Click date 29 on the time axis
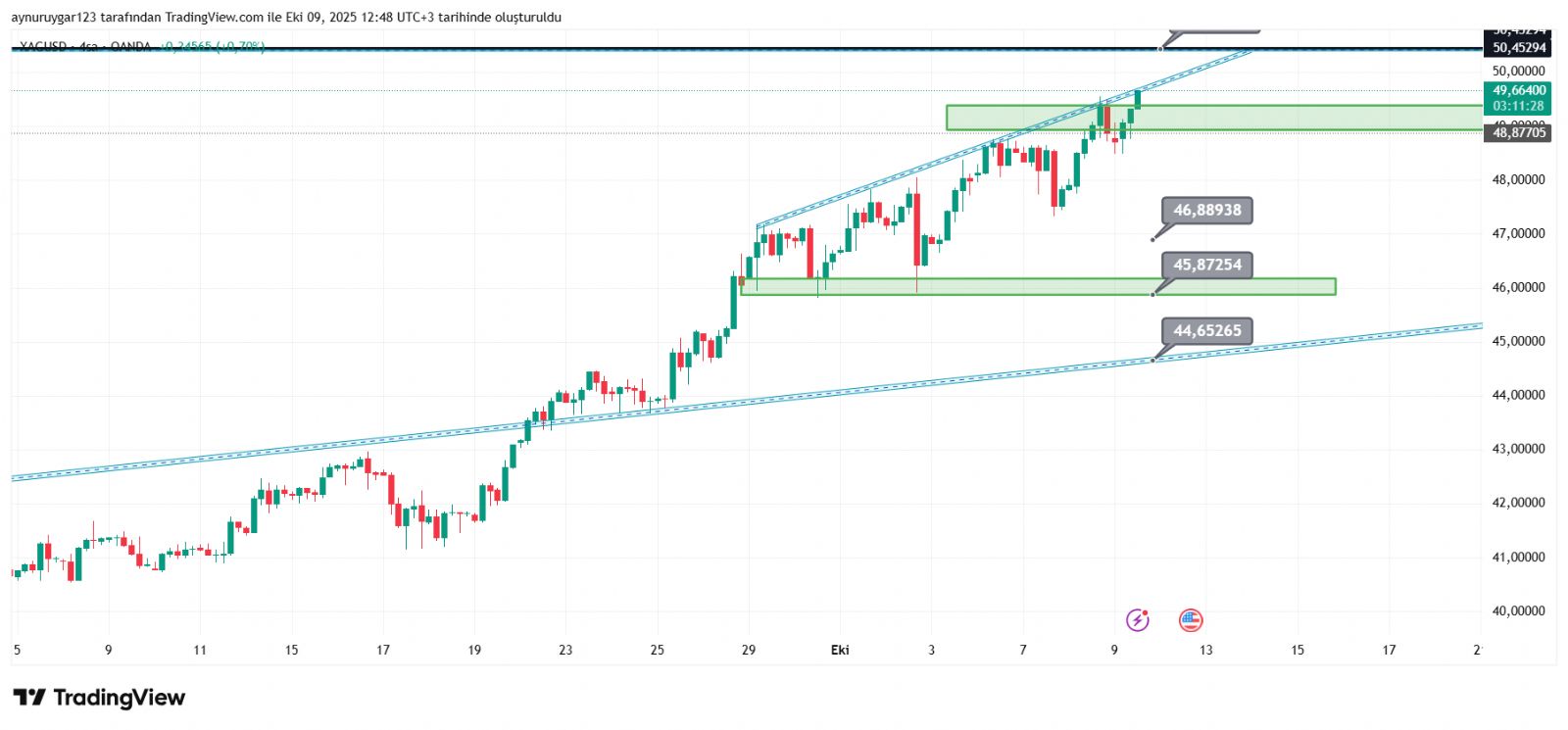 pos(749,650)
